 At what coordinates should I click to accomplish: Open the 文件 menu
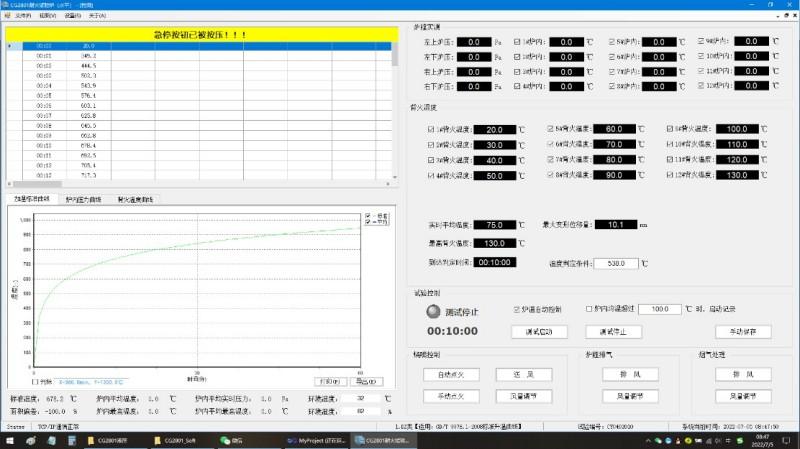click(23, 16)
